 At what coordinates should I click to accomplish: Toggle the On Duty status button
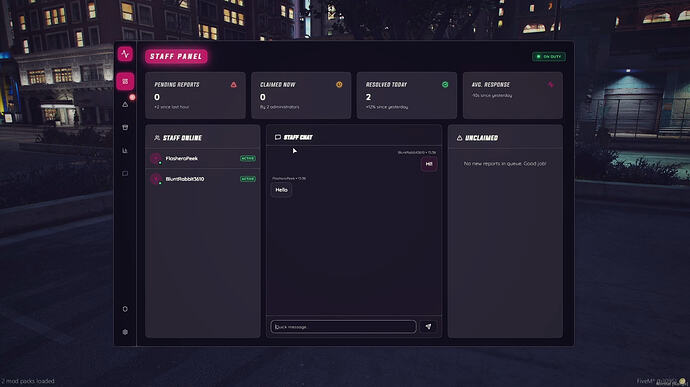tap(548, 56)
